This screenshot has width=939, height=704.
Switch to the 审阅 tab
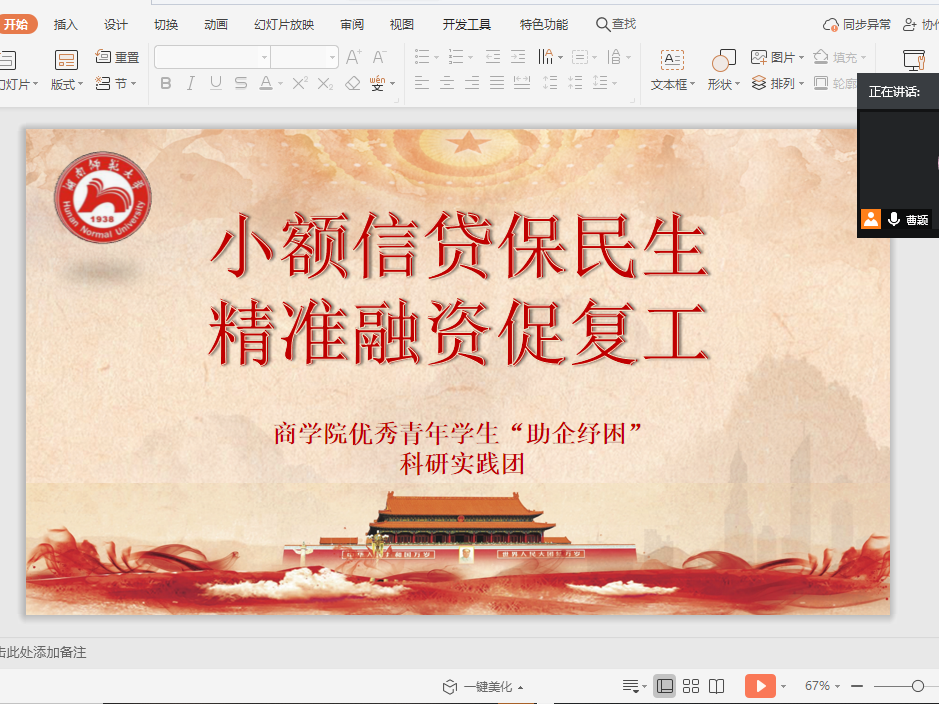pos(352,25)
